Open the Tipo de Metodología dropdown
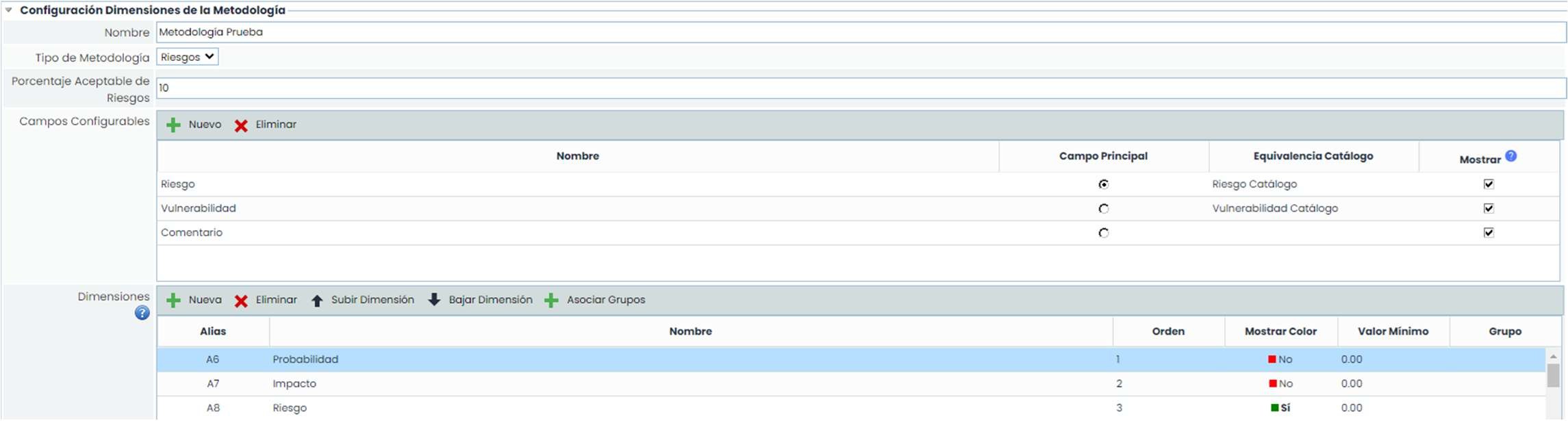 pos(188,57)
